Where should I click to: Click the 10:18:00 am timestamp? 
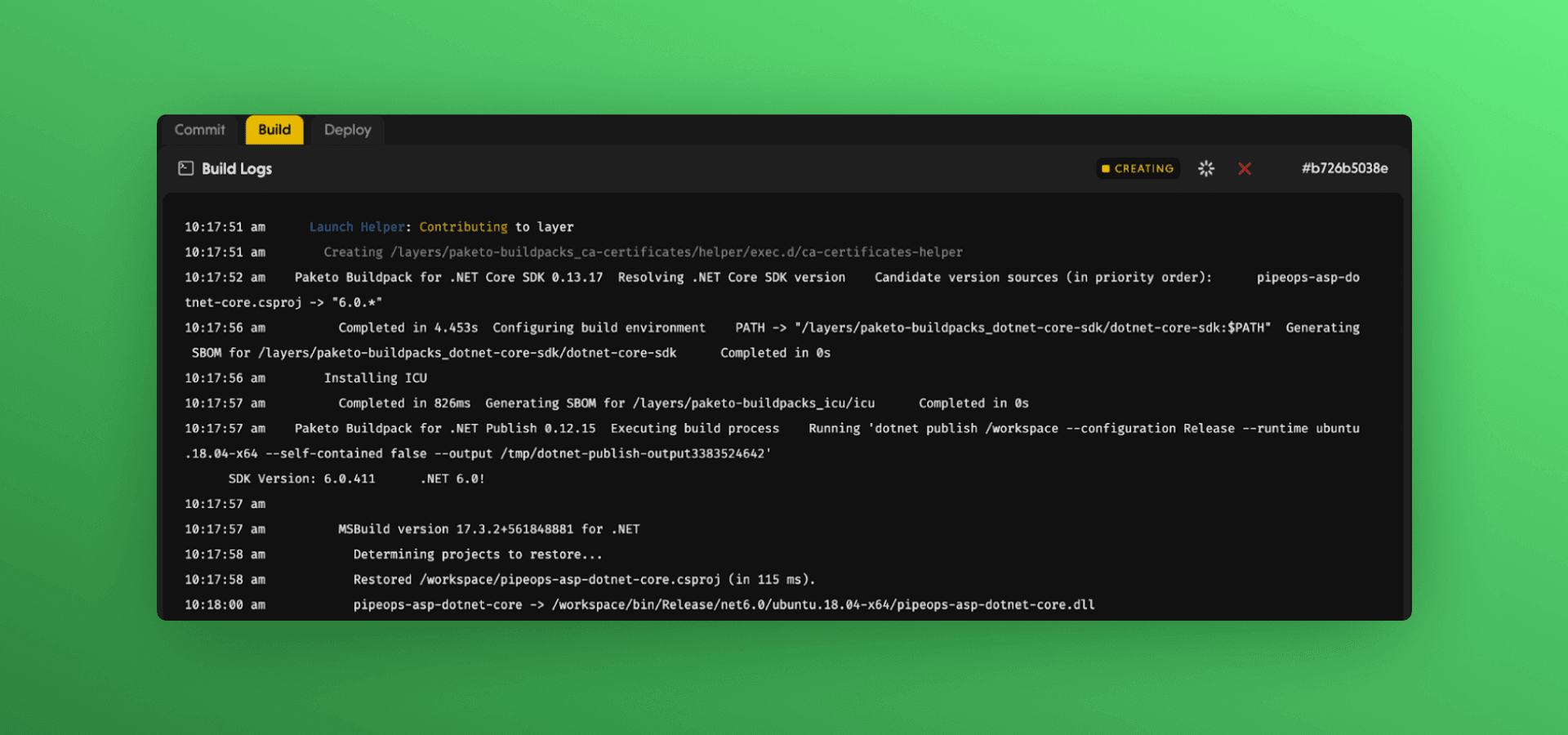point(225,605)
